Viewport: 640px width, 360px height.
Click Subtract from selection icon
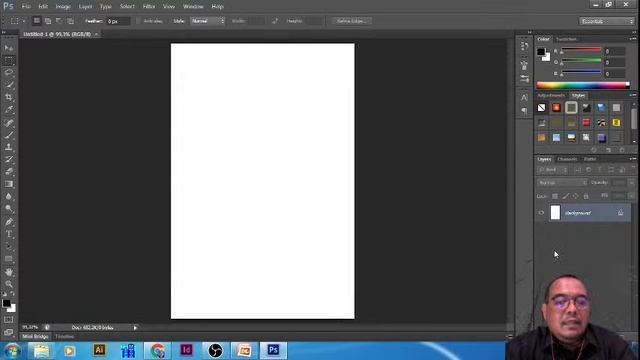point(59,21)
